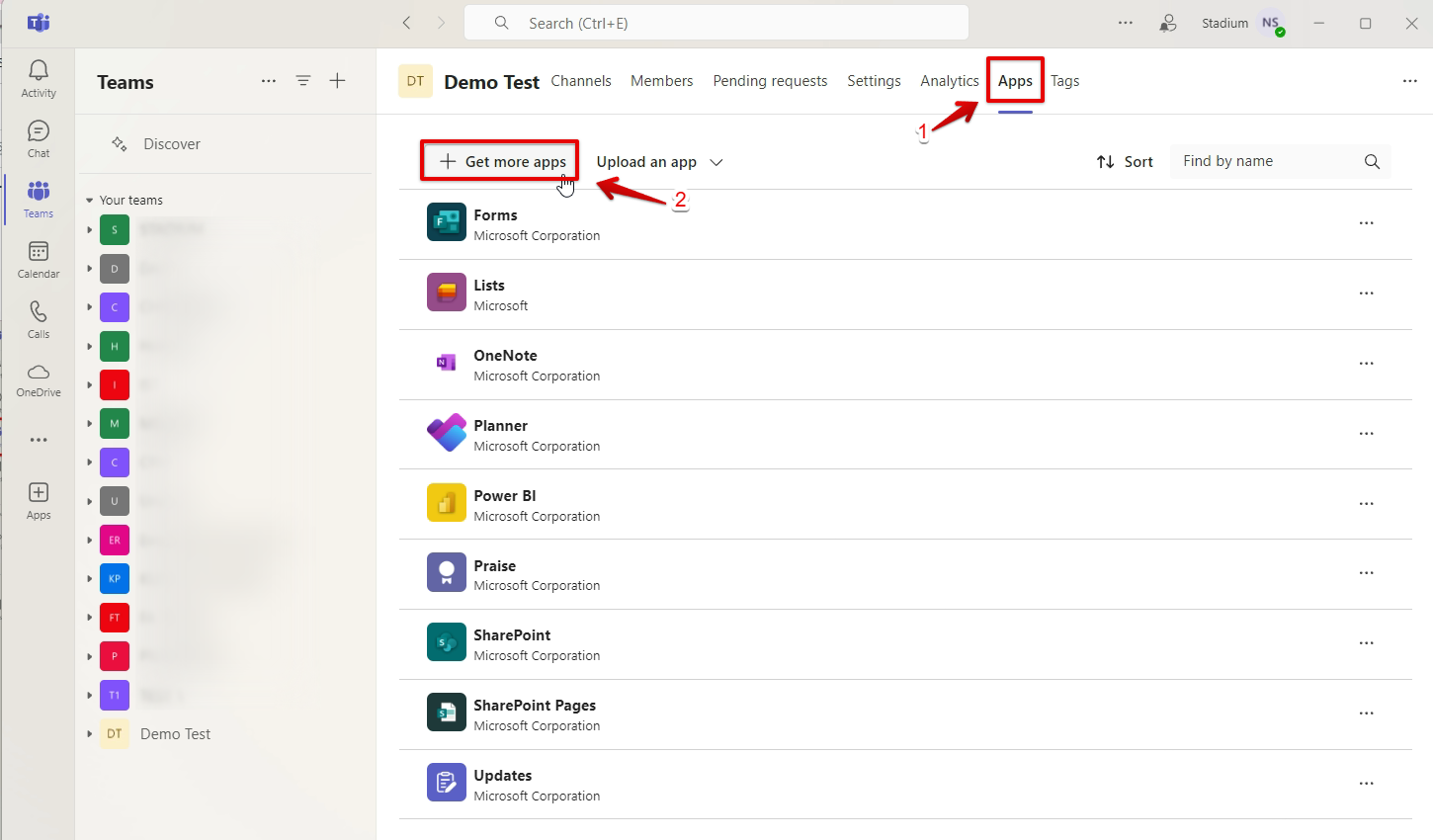Screen dimensions: 1433x840
Task: Click the Get more apps button
Action: (x=502, y=161)
